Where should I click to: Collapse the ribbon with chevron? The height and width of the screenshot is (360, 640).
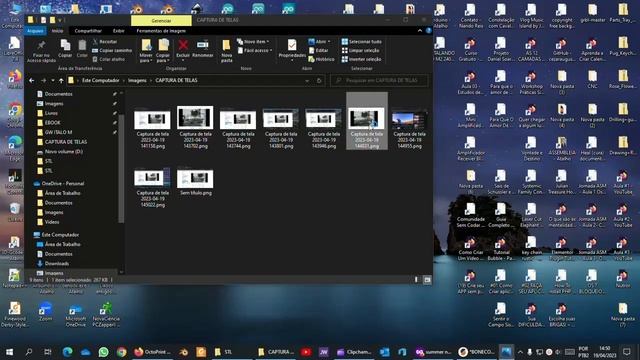point(420,31)
